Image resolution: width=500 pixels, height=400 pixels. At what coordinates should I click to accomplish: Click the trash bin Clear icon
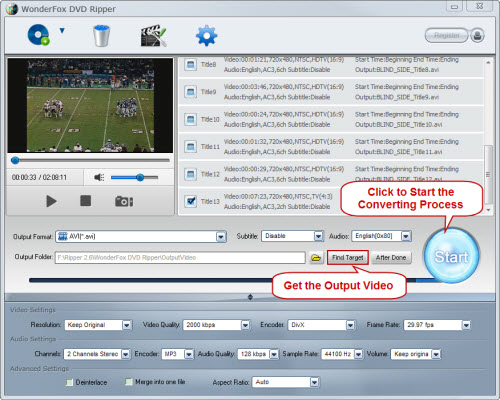point(101,35)
